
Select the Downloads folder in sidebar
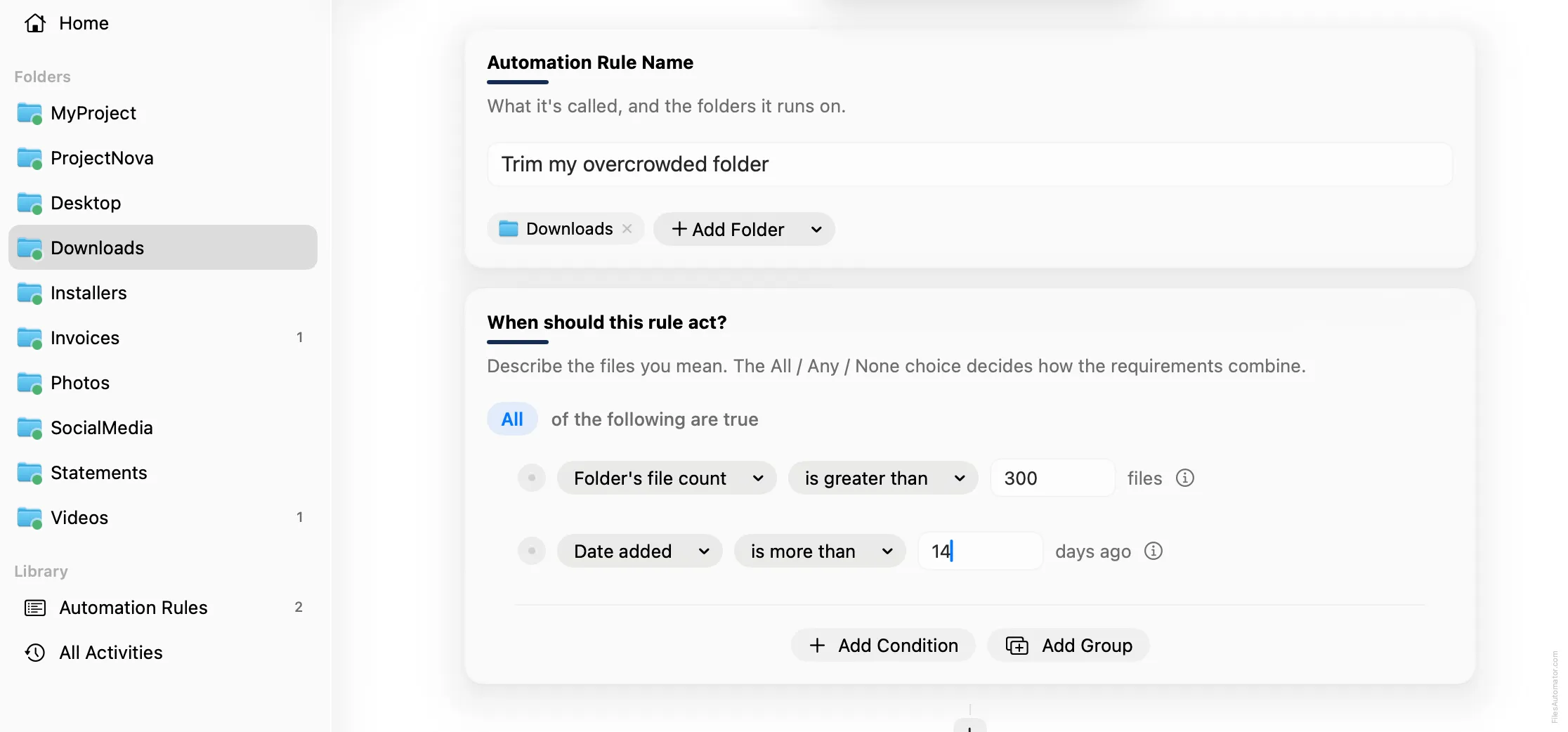(162, 248)
